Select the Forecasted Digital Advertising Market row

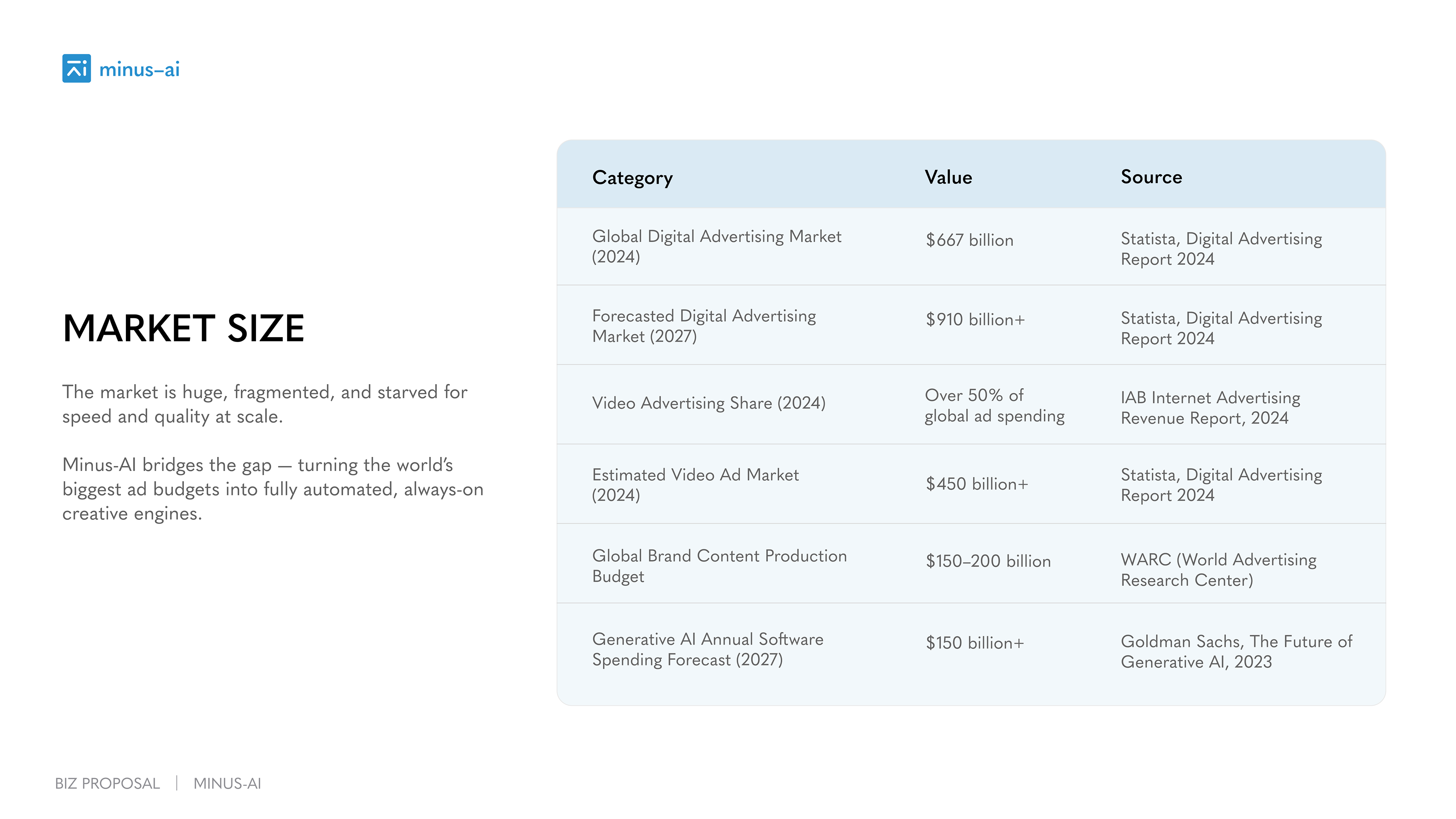coord(703,326)
